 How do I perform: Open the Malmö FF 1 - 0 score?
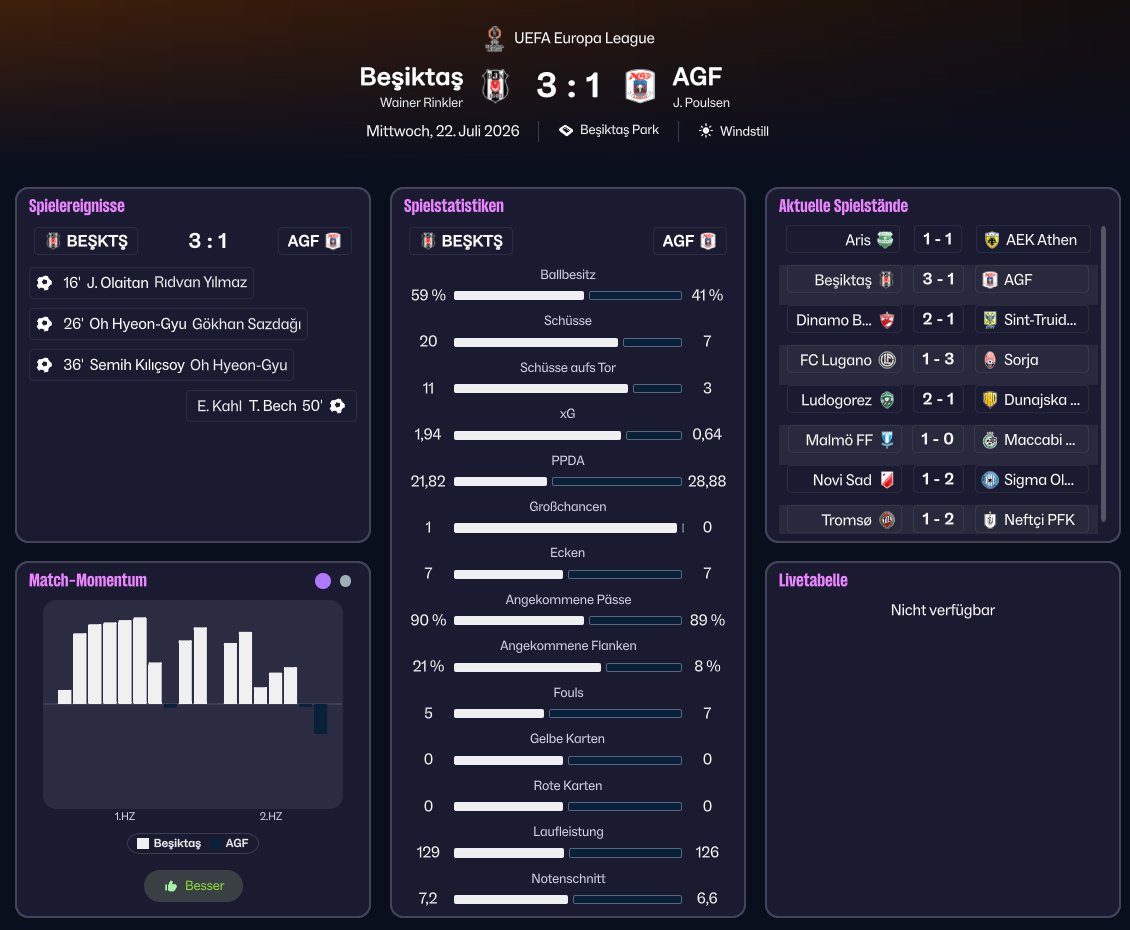click(938, 439)
